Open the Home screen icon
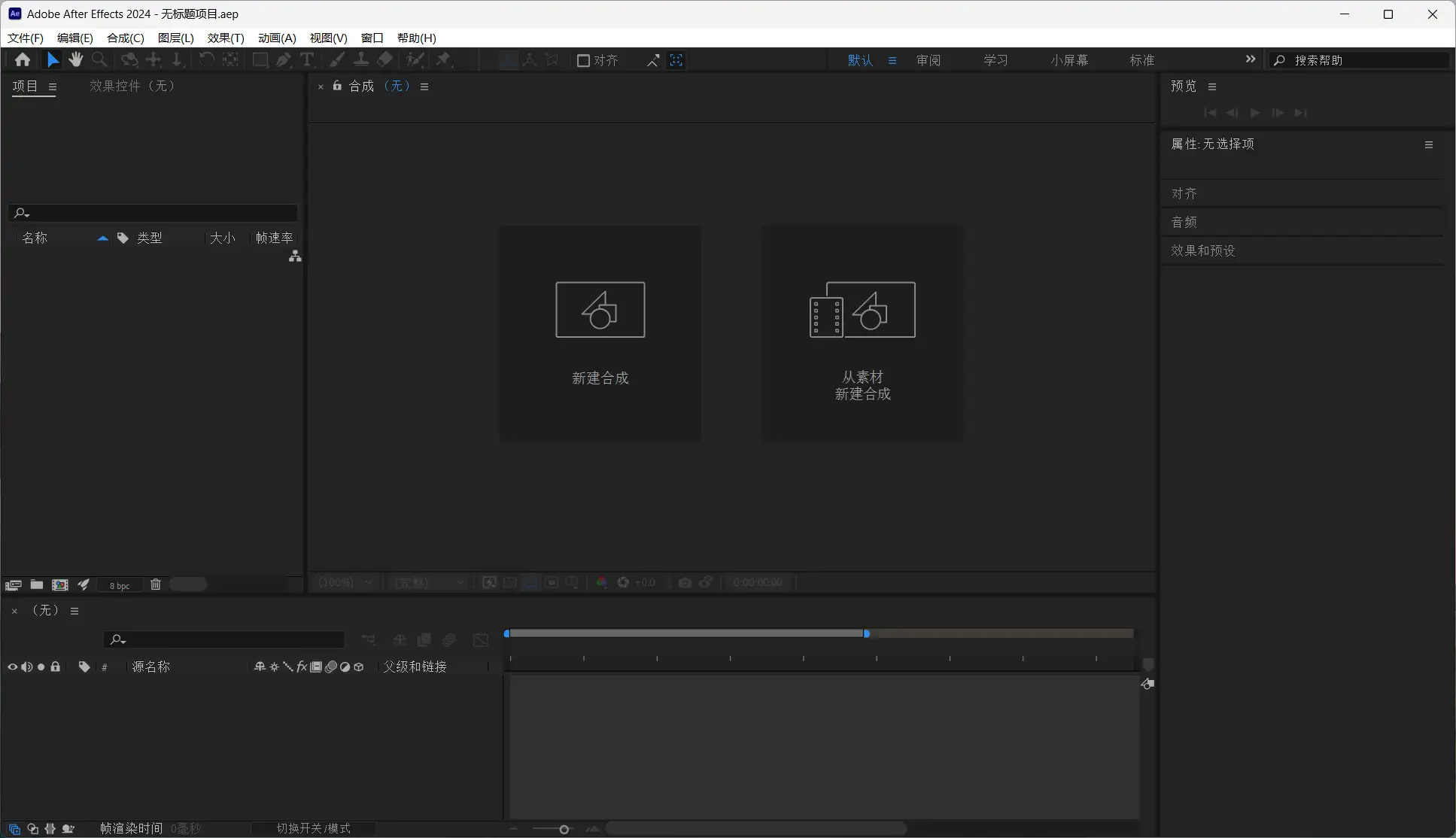The width and height of the screenshot is (1456, 838). pos(23,59)
